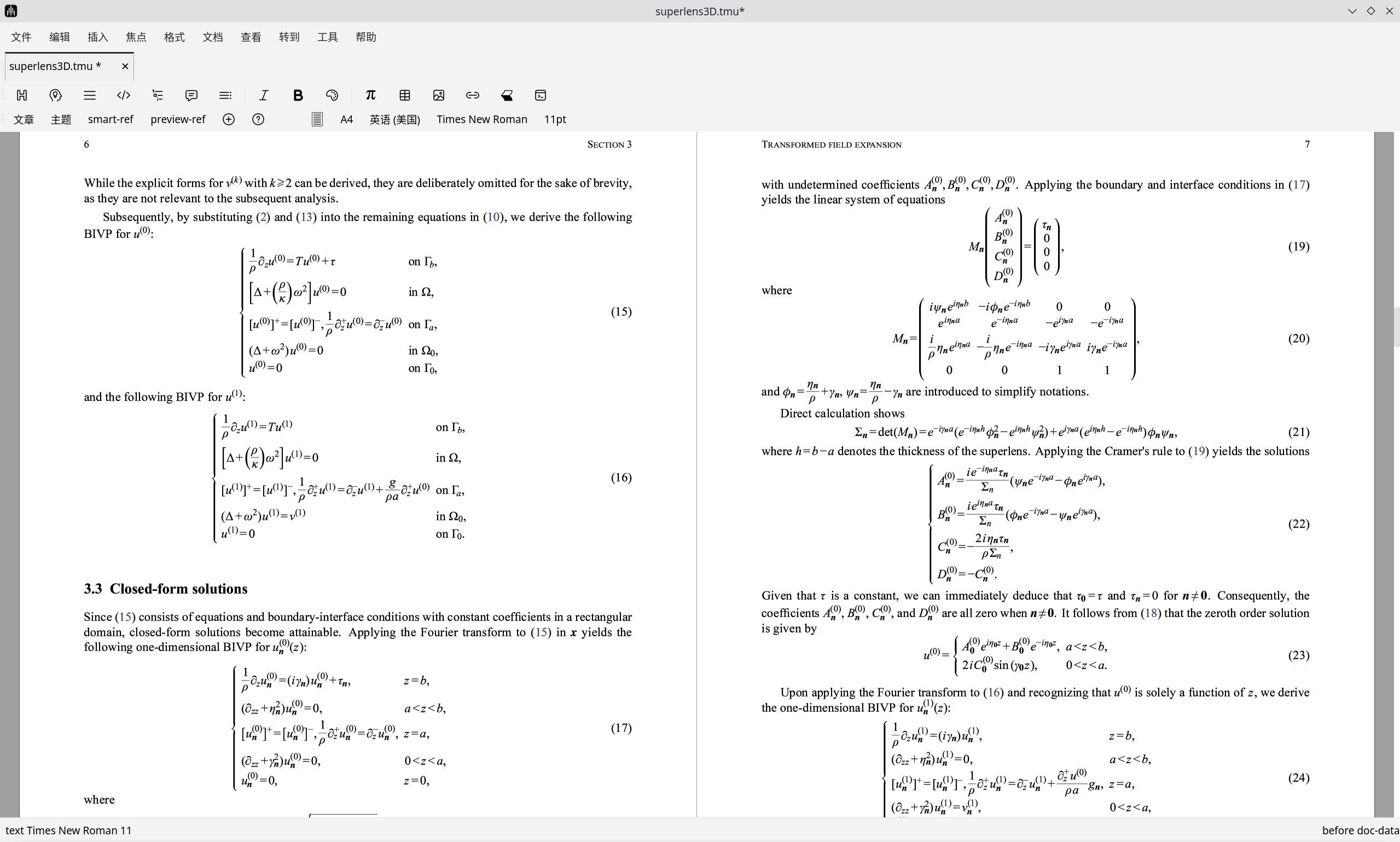Click the comment bubble icon
Screen dimensions: 1400x842
(191, 95)
